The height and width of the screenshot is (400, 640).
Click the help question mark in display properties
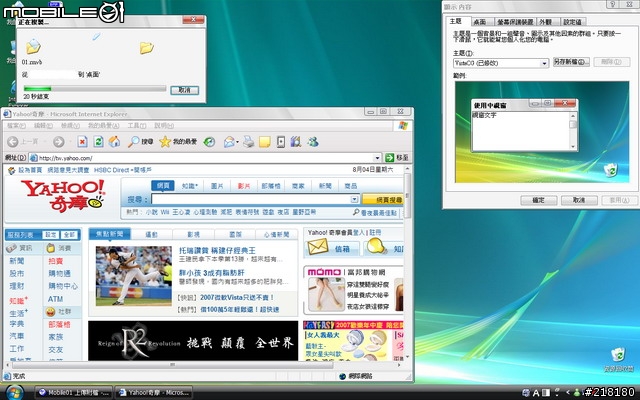(612, 4)
